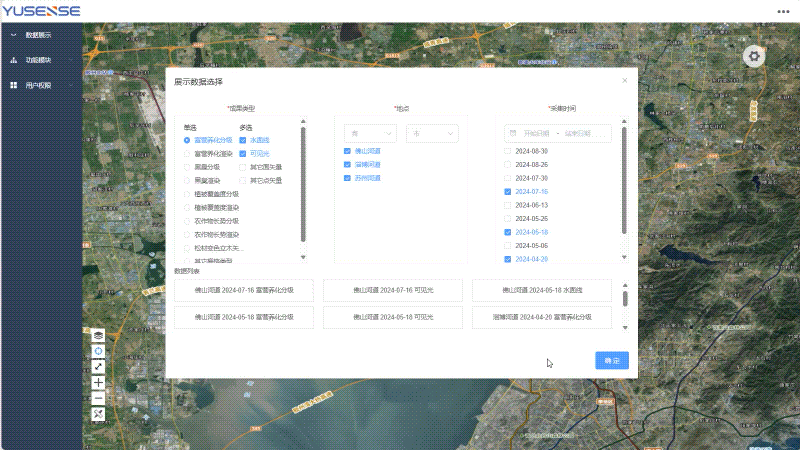Click the map layers stack icon
800x450 pixels.
(98, 335)
